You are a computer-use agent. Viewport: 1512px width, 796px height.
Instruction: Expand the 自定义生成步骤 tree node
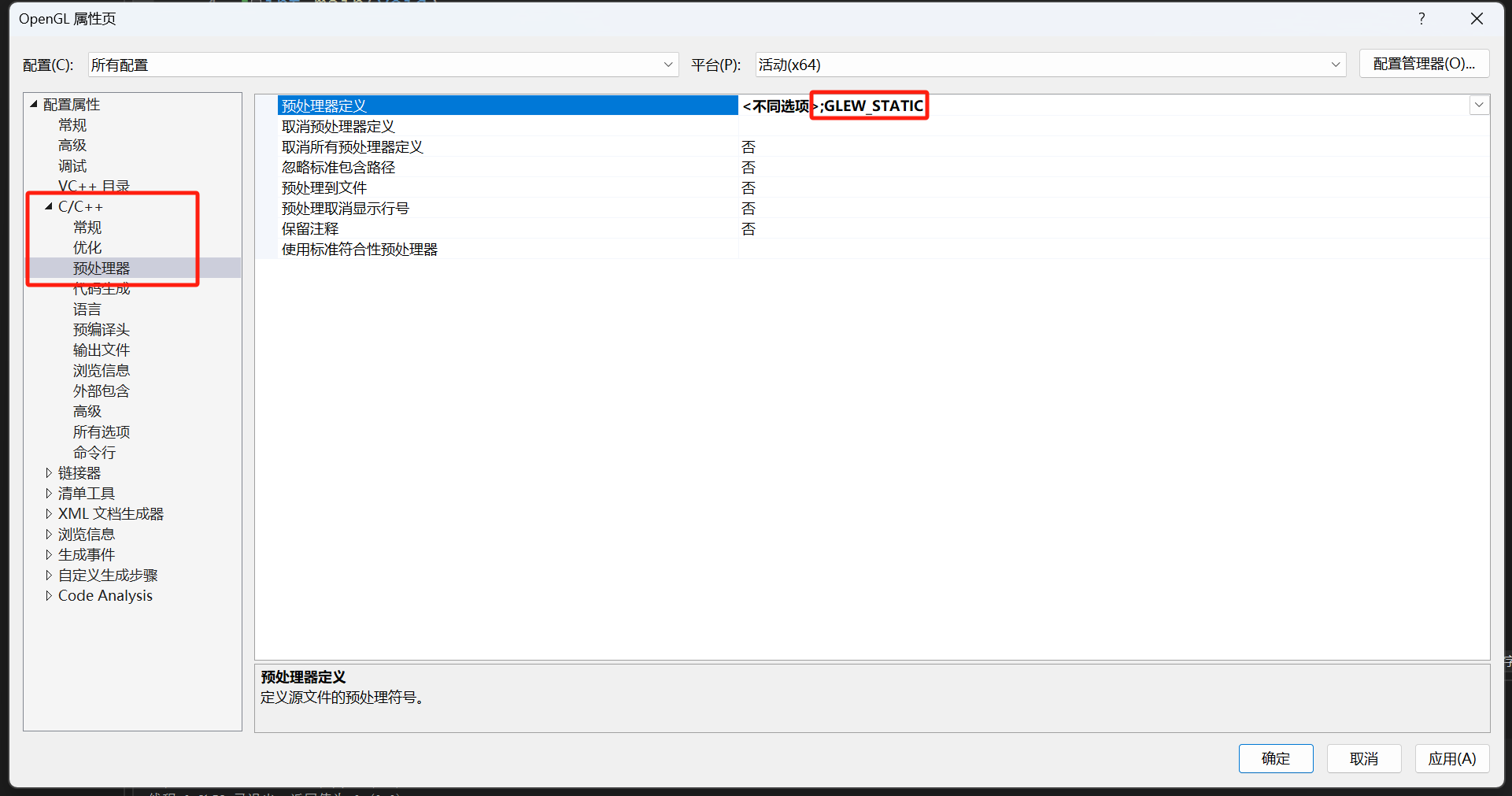pos(49,575)
